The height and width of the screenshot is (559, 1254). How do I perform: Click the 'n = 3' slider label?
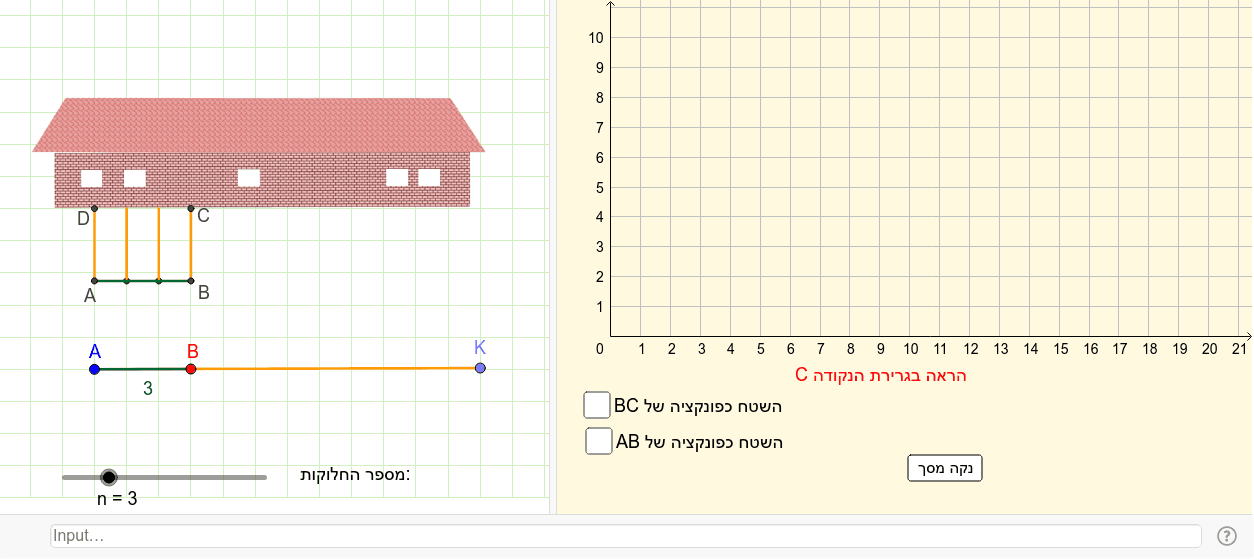click(117, 498)
